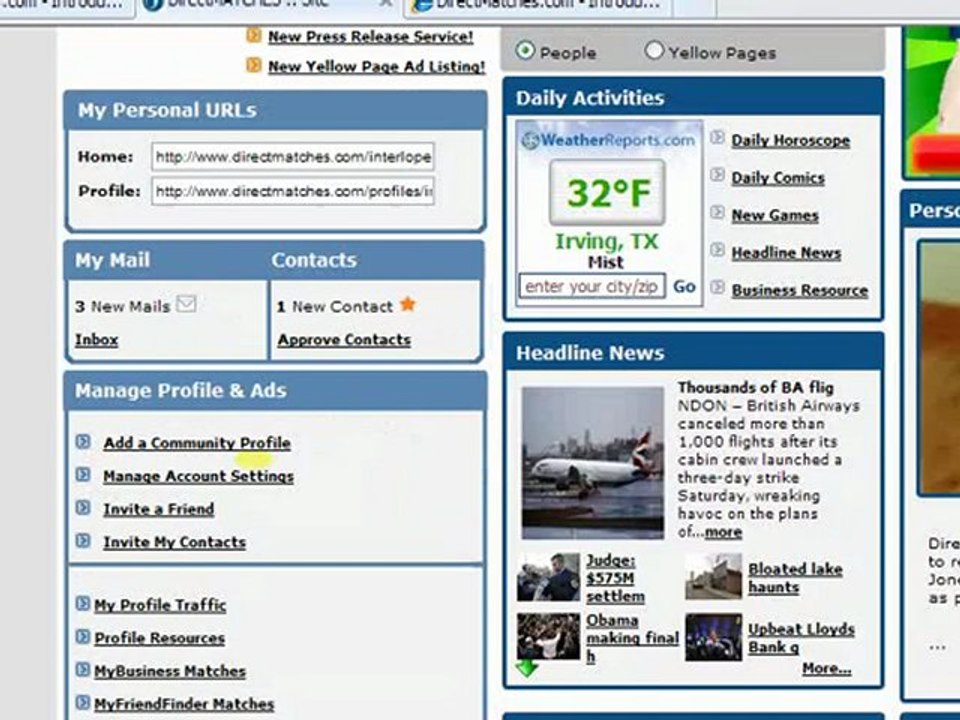Open Headline News in Daily Activities
The image size is (960, 720).
click(x=786, y=253)
